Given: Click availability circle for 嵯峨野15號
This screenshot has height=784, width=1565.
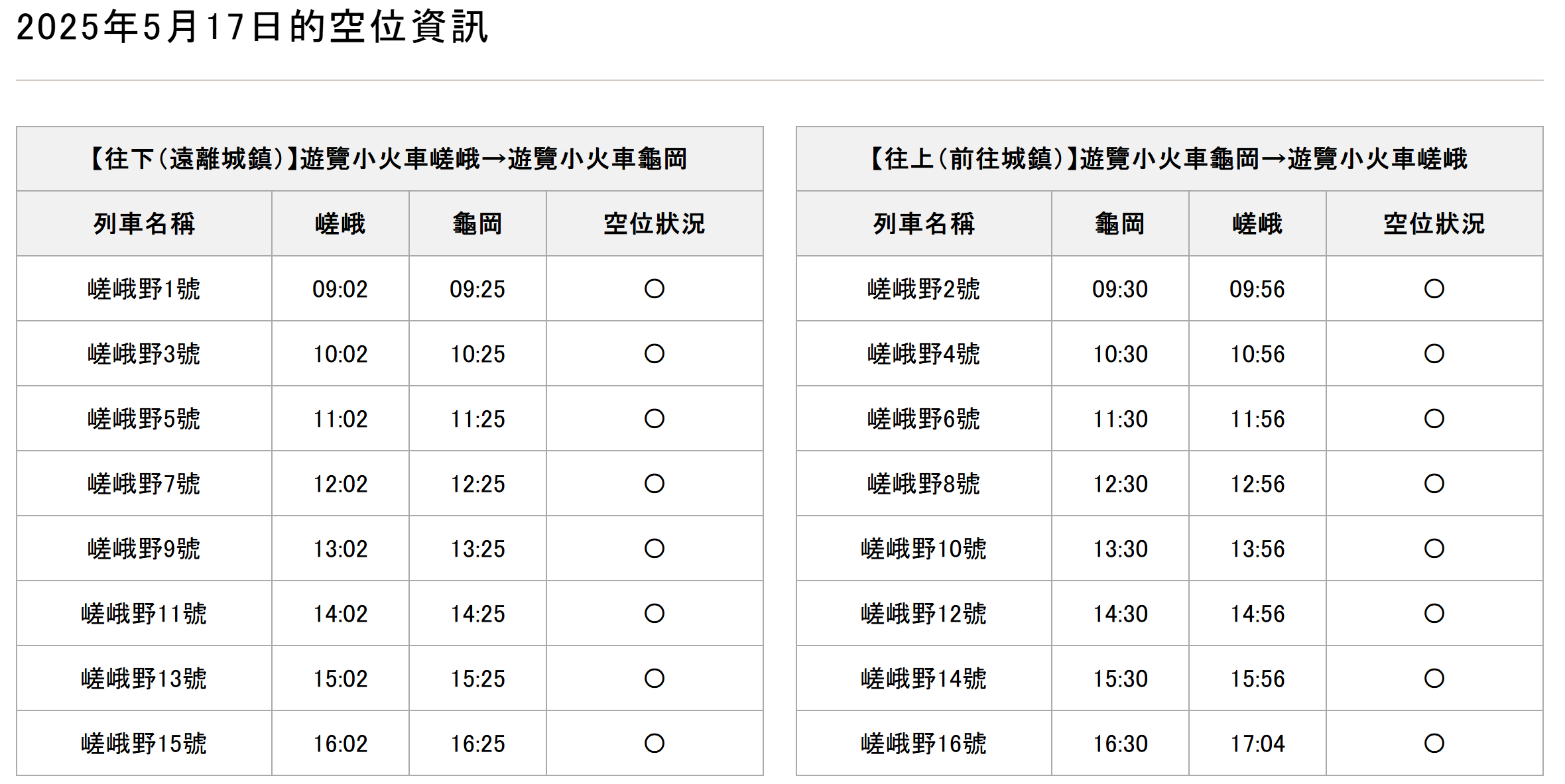Looking at the screenshot, I should tap(654, 744).
